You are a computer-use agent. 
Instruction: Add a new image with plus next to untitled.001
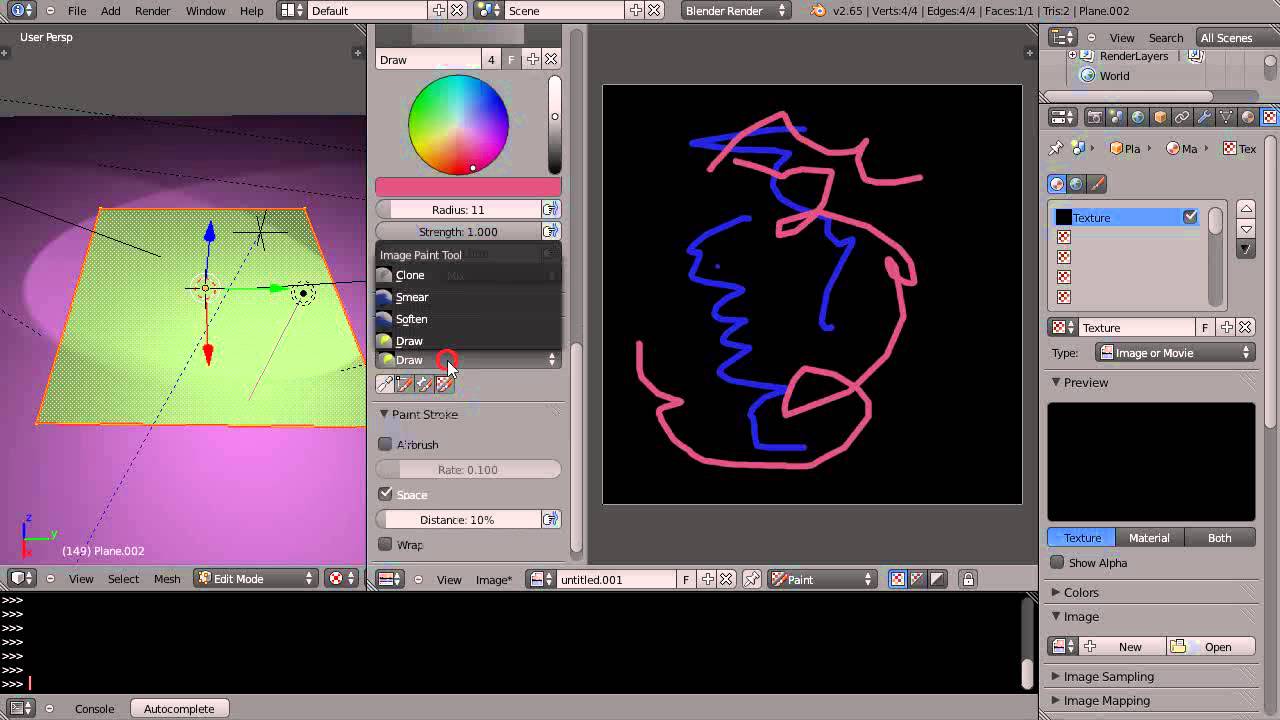[708, 579]
